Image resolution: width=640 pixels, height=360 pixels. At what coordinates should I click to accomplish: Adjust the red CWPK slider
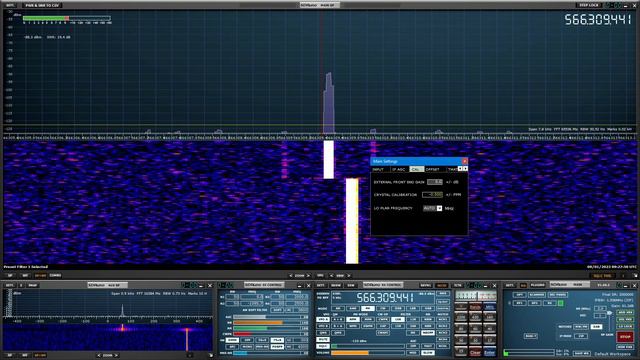click(x=267, y=334)
